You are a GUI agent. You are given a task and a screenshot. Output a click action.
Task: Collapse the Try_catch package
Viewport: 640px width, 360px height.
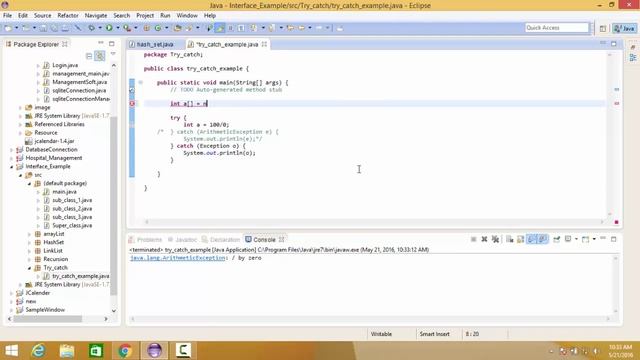click(x=29, y=268)
